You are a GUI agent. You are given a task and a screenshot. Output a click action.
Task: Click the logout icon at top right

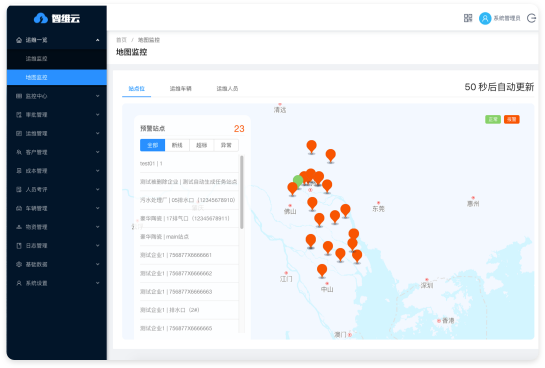[x=531, y=18]
